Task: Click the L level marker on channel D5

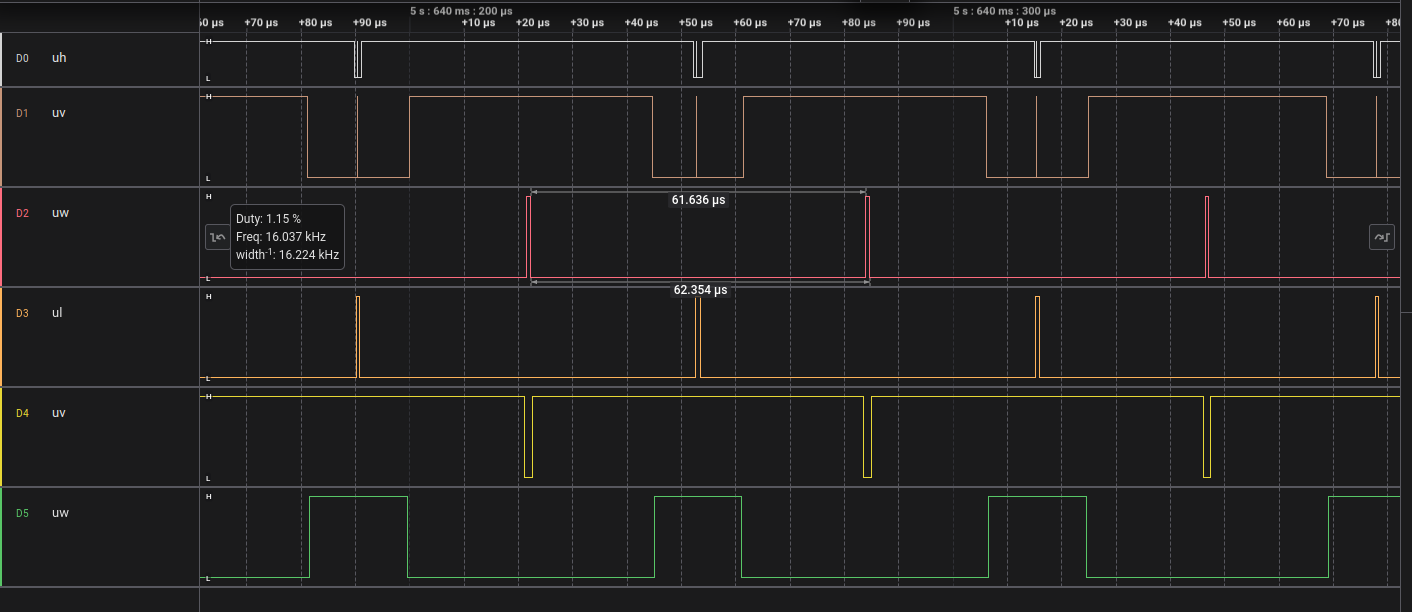Action: coord(208,578)
